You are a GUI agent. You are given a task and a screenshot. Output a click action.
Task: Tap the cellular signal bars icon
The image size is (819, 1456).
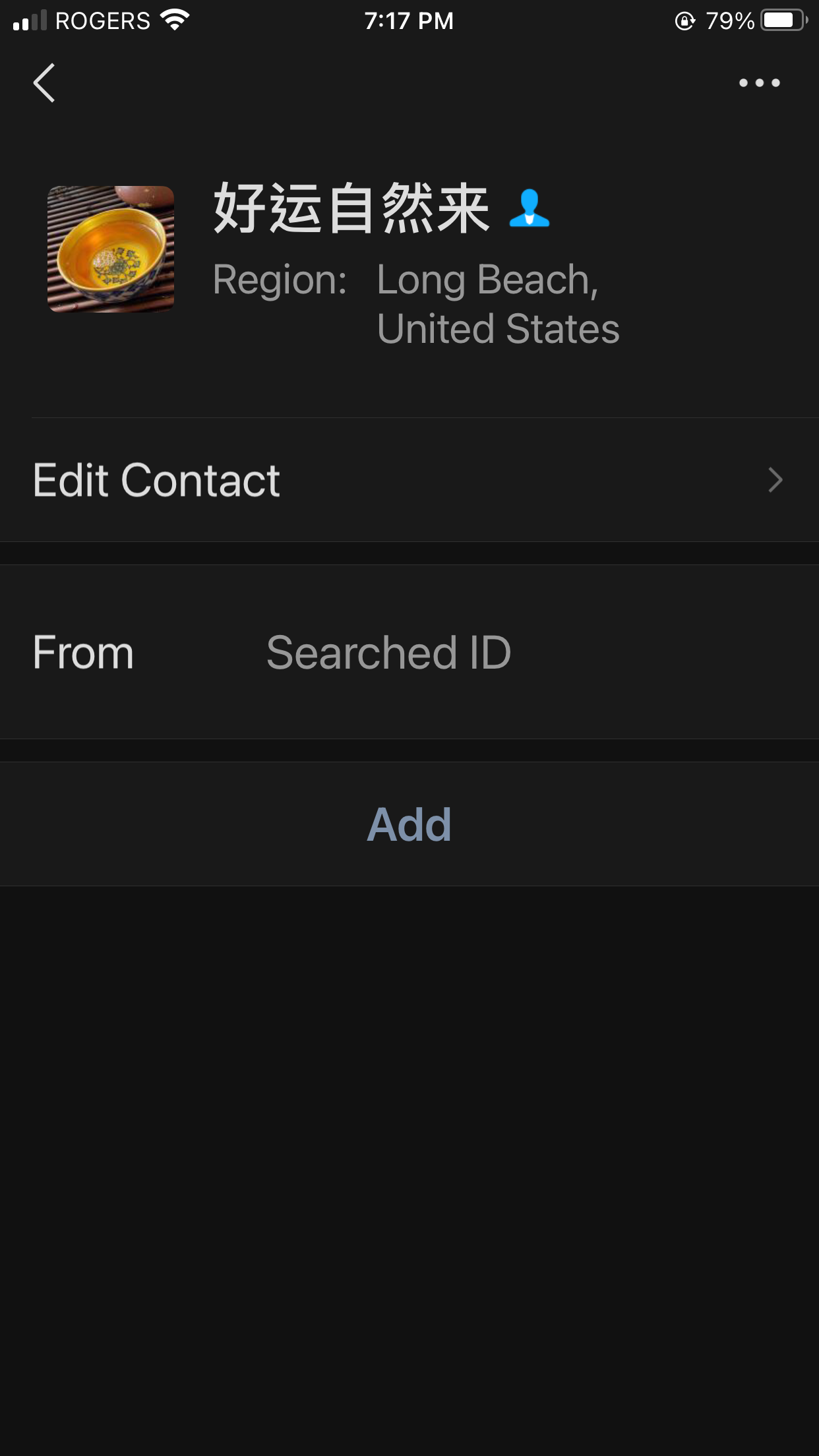30,20
